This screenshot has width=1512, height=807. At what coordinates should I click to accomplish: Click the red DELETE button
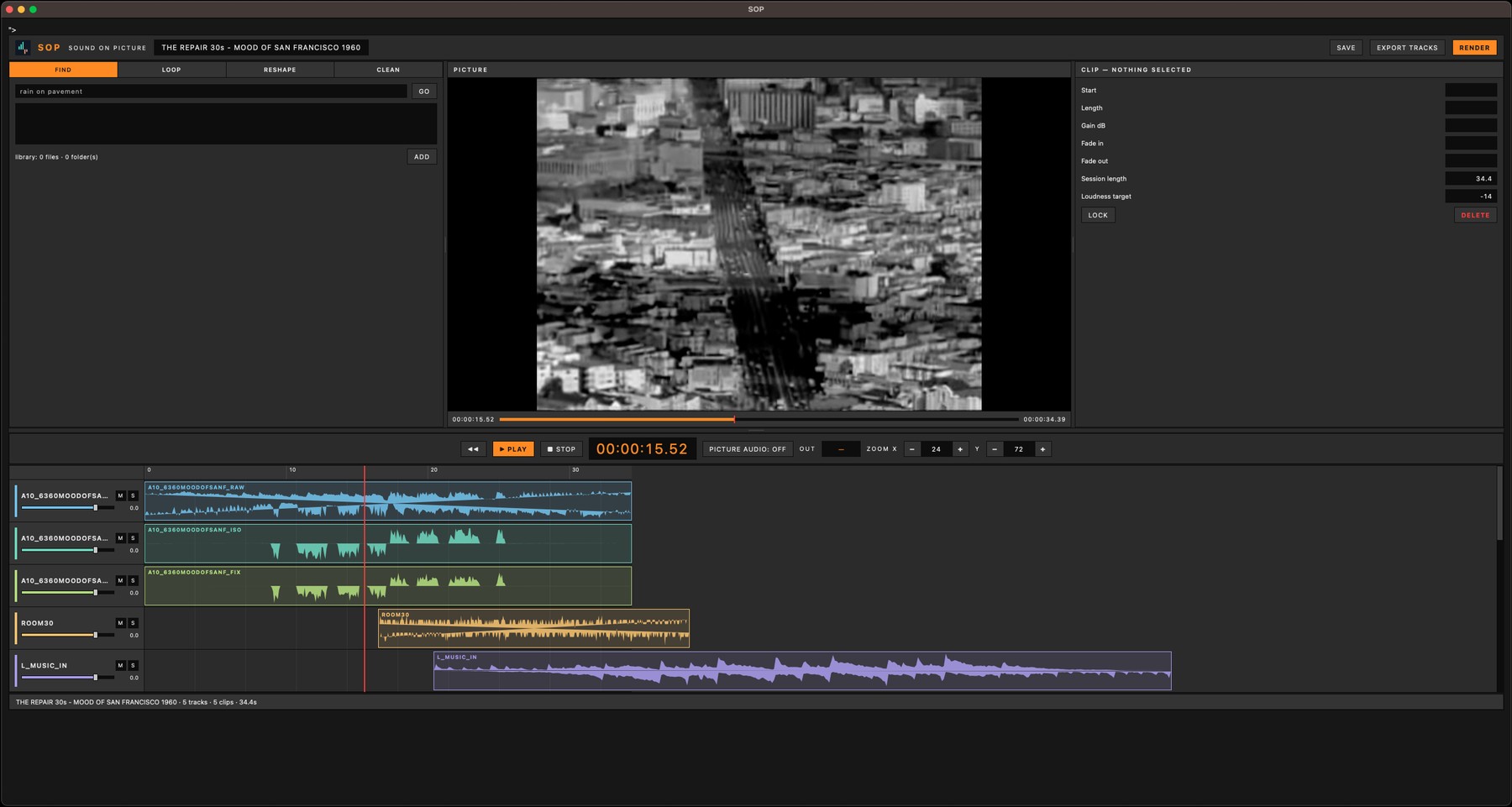click(x=1475, y=215)
